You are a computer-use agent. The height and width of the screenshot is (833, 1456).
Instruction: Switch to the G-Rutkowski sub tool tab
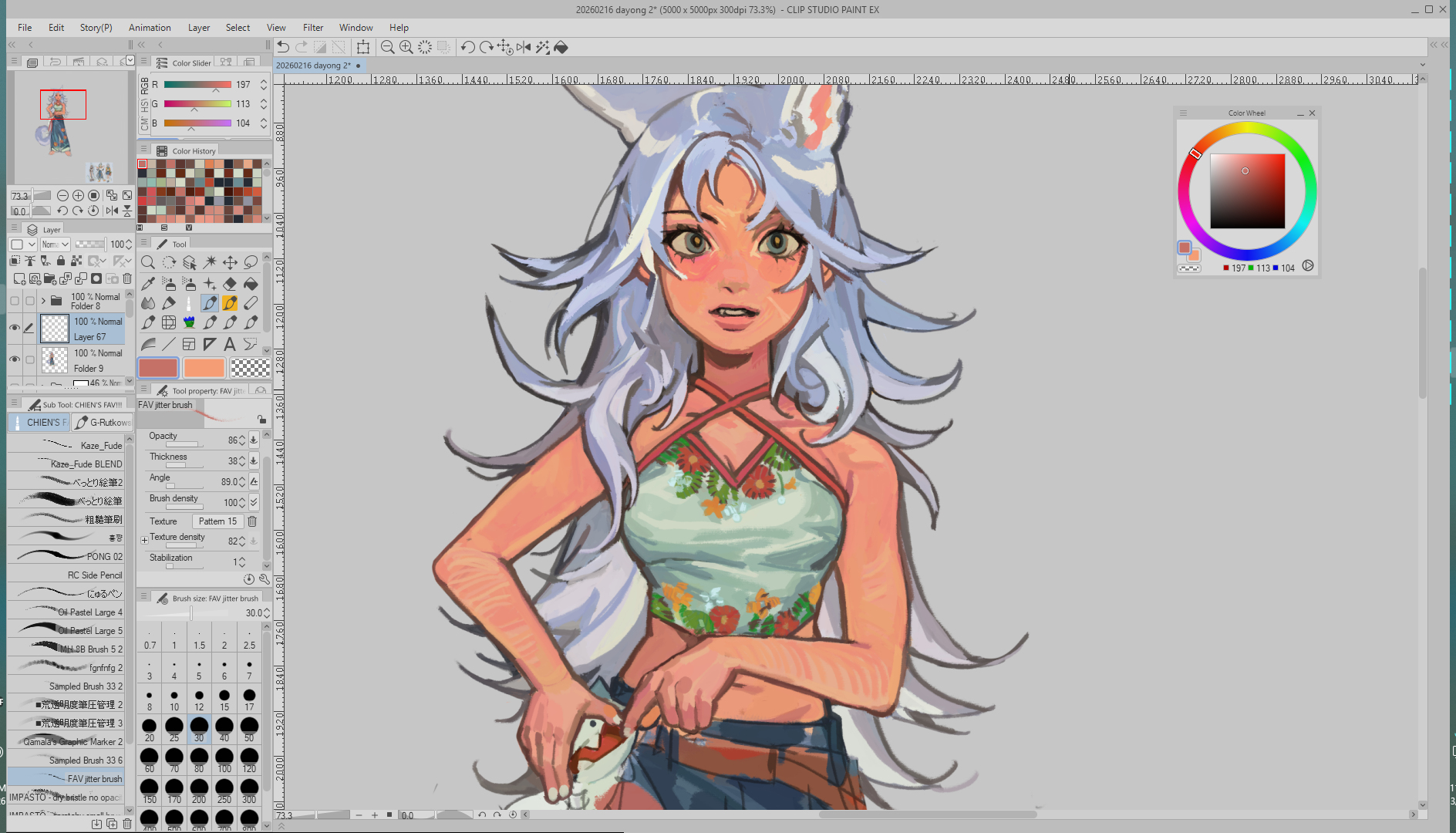(103, 423)
